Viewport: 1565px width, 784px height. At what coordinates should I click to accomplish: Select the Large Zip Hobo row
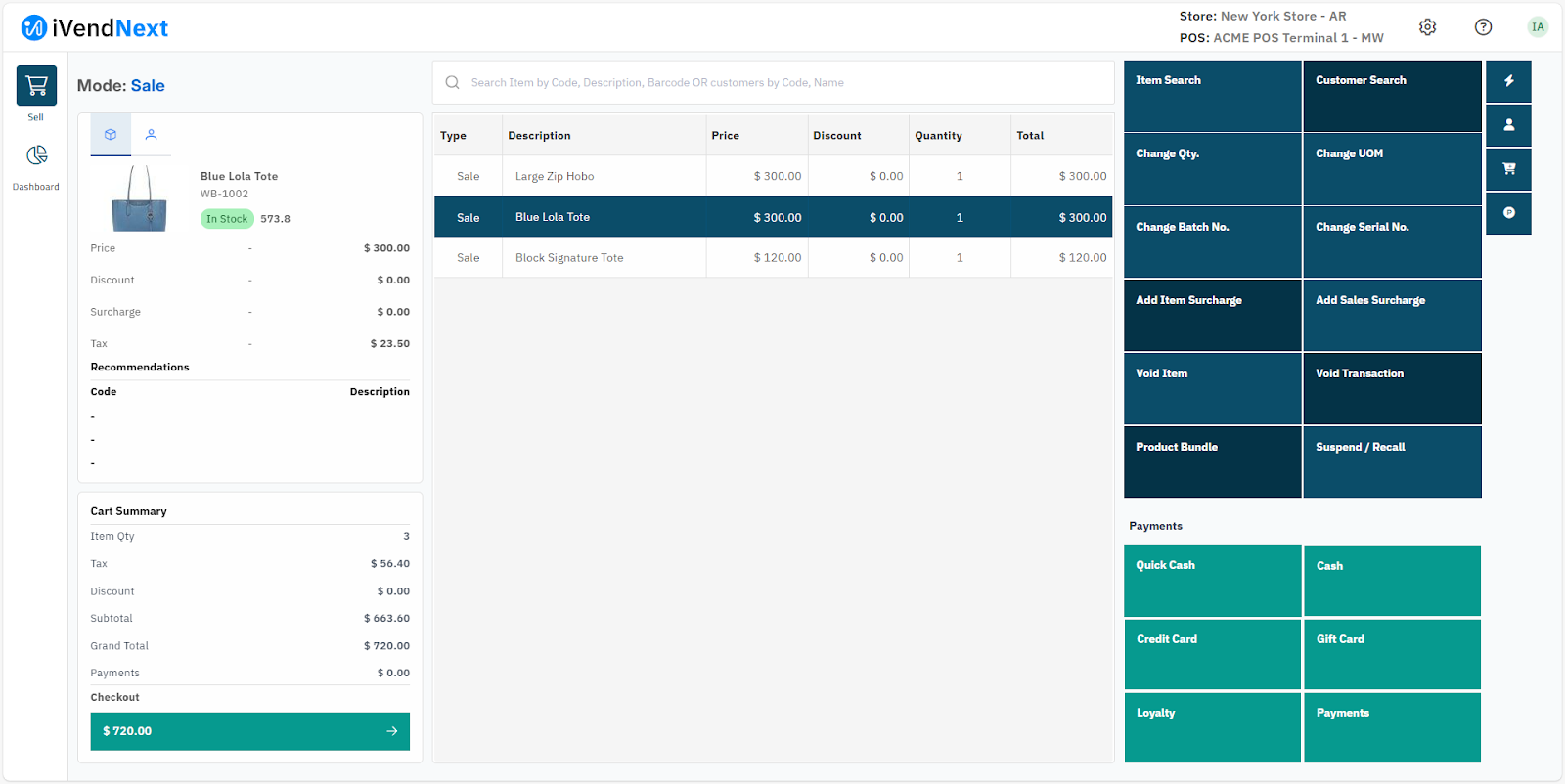click(x=773, y=176)
